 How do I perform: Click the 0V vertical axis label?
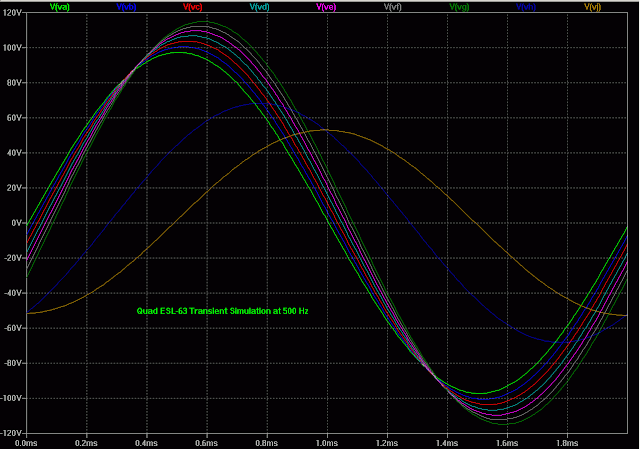16,223
